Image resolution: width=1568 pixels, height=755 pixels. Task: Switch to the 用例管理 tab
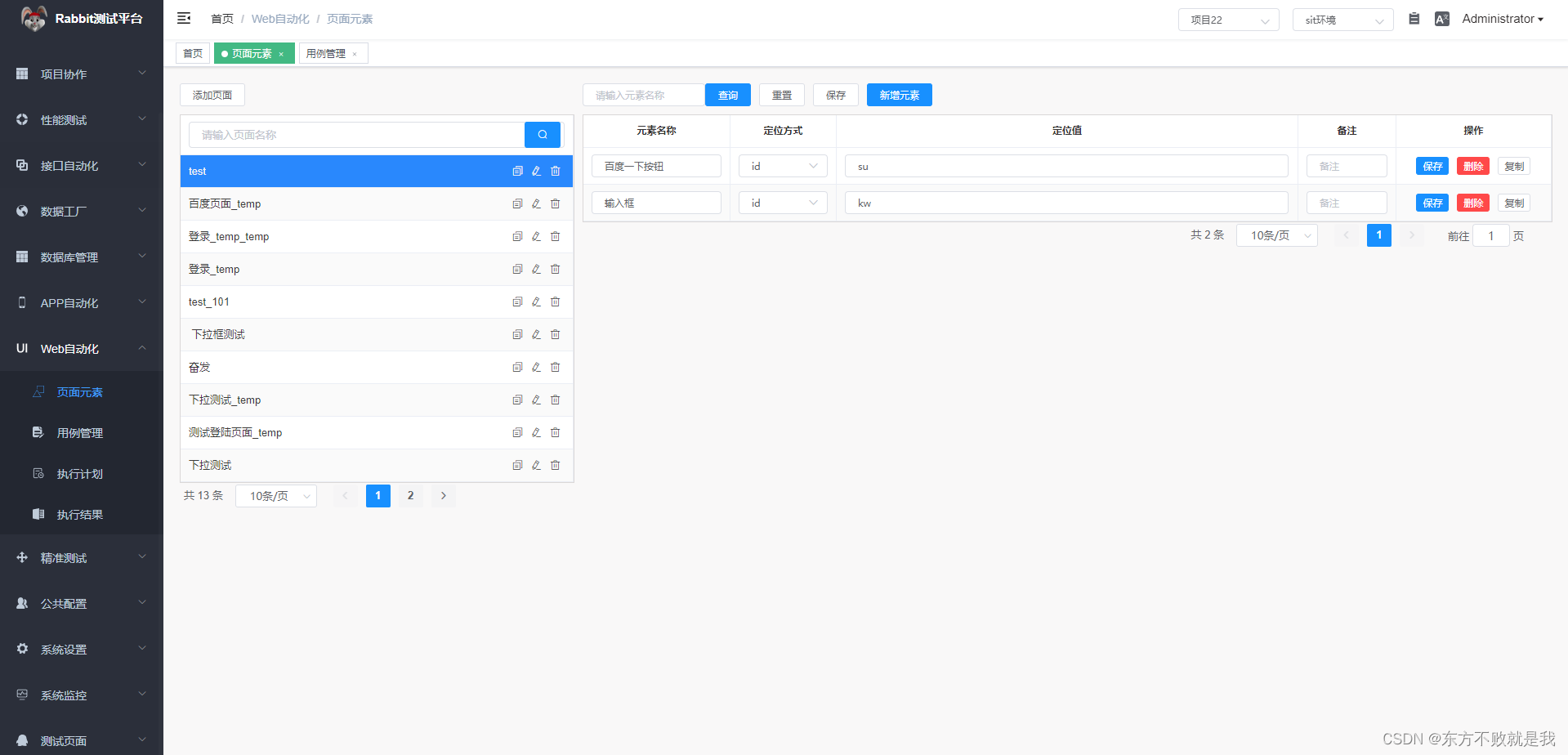[x=328, y=53]
